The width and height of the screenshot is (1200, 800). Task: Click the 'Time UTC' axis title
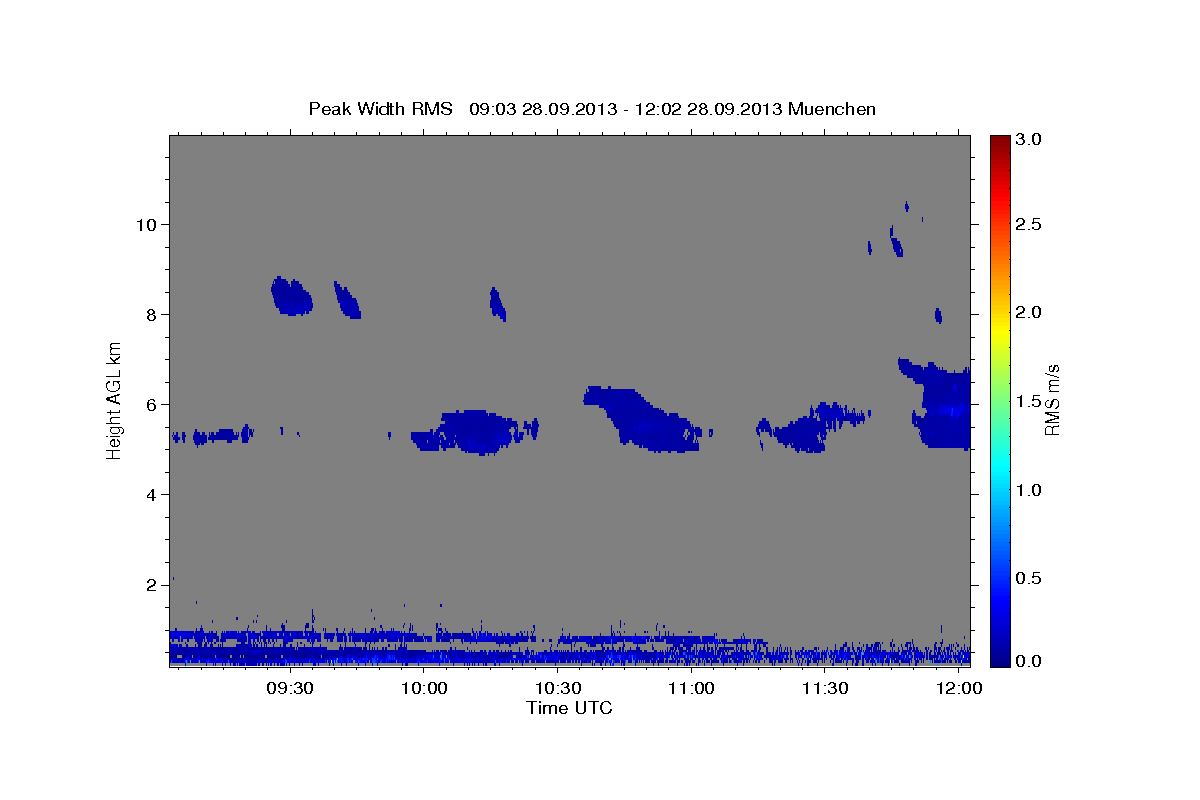coord(569,709)
